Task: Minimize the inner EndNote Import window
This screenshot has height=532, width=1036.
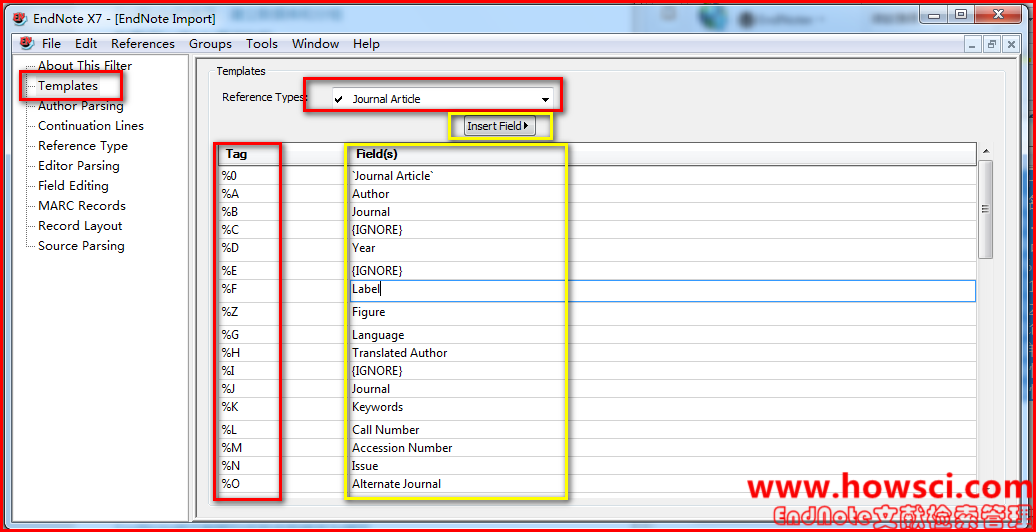Action: tap(972, 44)
